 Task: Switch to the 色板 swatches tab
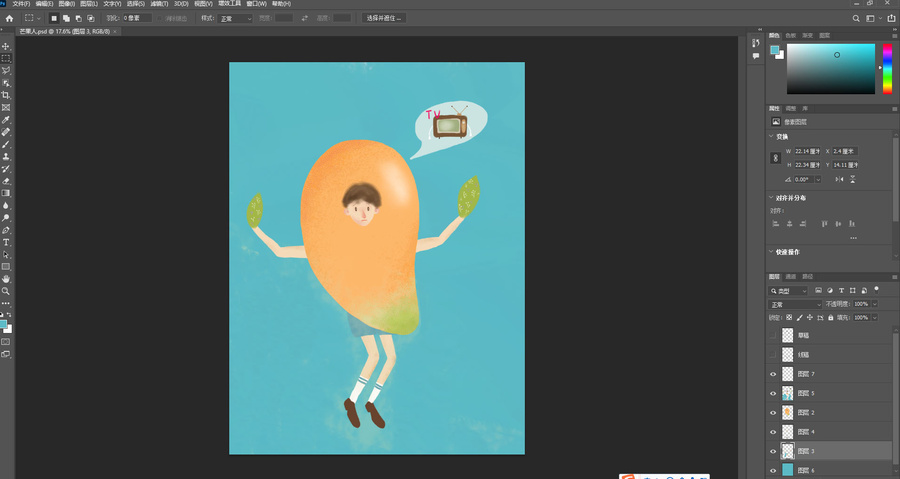tap(791, 36)
